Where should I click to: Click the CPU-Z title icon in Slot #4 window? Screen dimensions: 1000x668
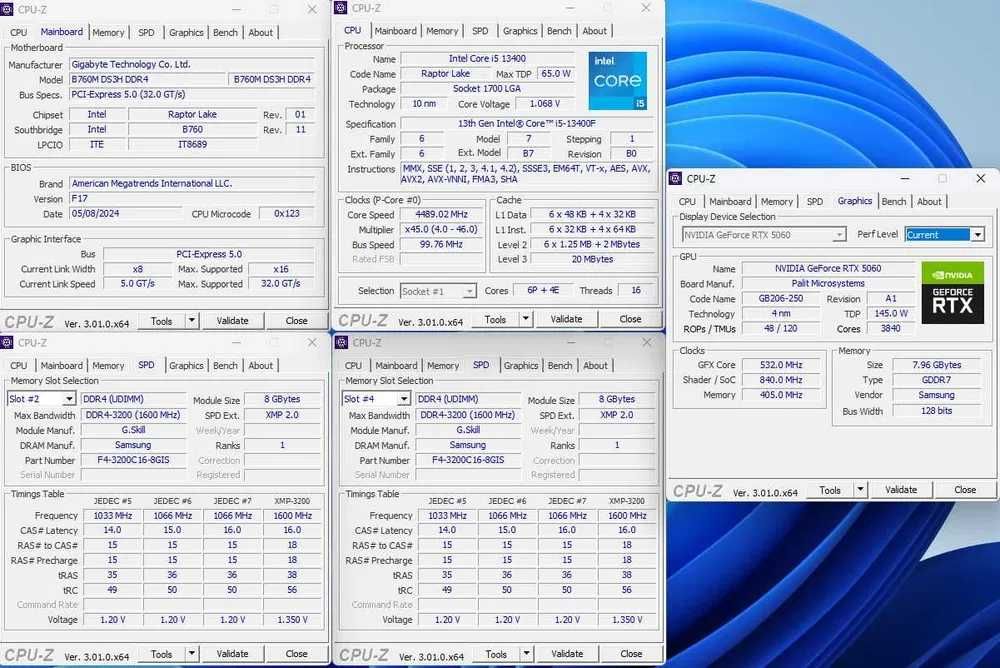click(x=341, y=343)
